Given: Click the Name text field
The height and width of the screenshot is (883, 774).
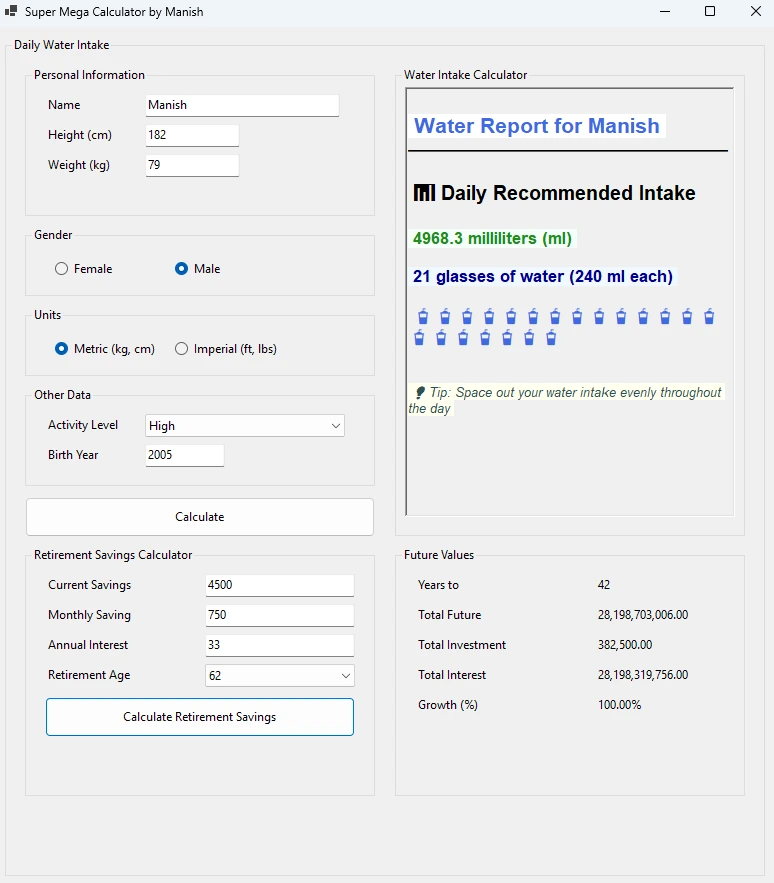Looking at the screenshot, I should (242, 105).
